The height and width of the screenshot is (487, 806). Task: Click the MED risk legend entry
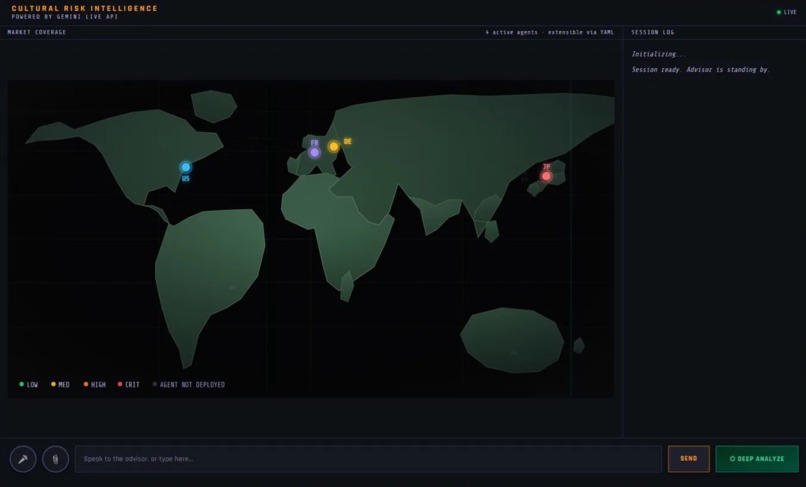coord(60,385)
